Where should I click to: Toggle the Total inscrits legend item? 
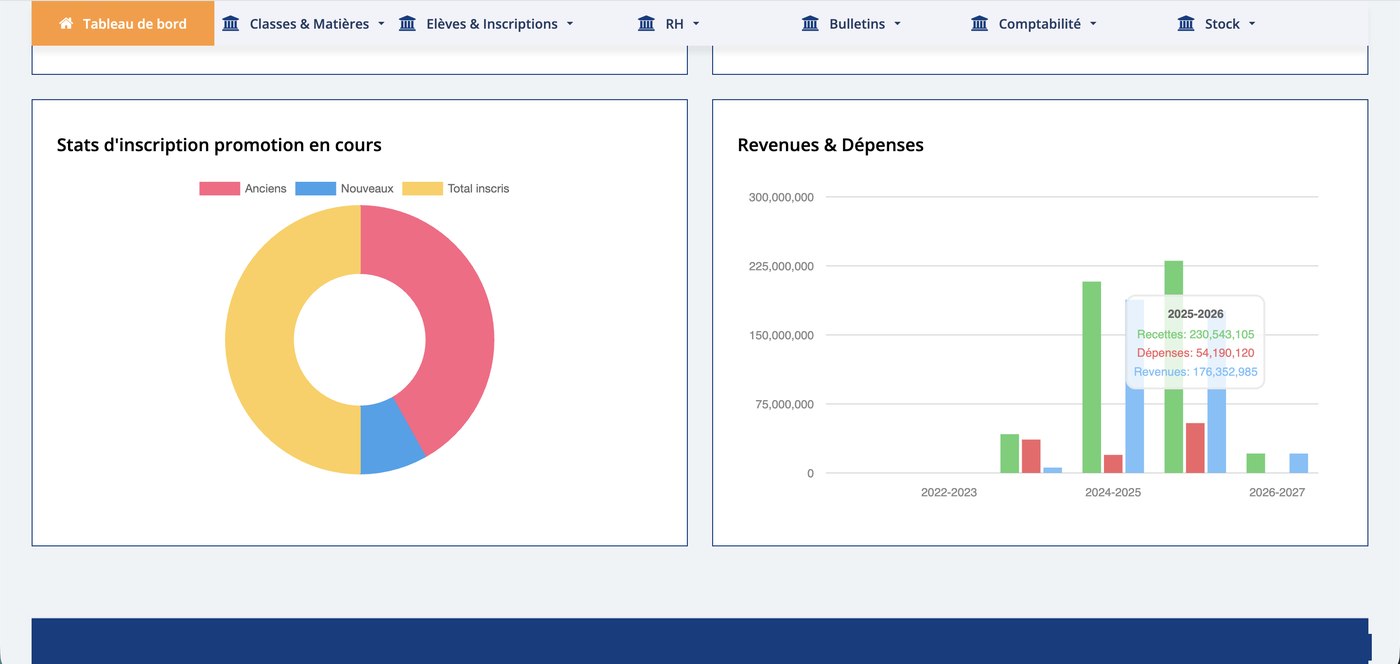456,188
